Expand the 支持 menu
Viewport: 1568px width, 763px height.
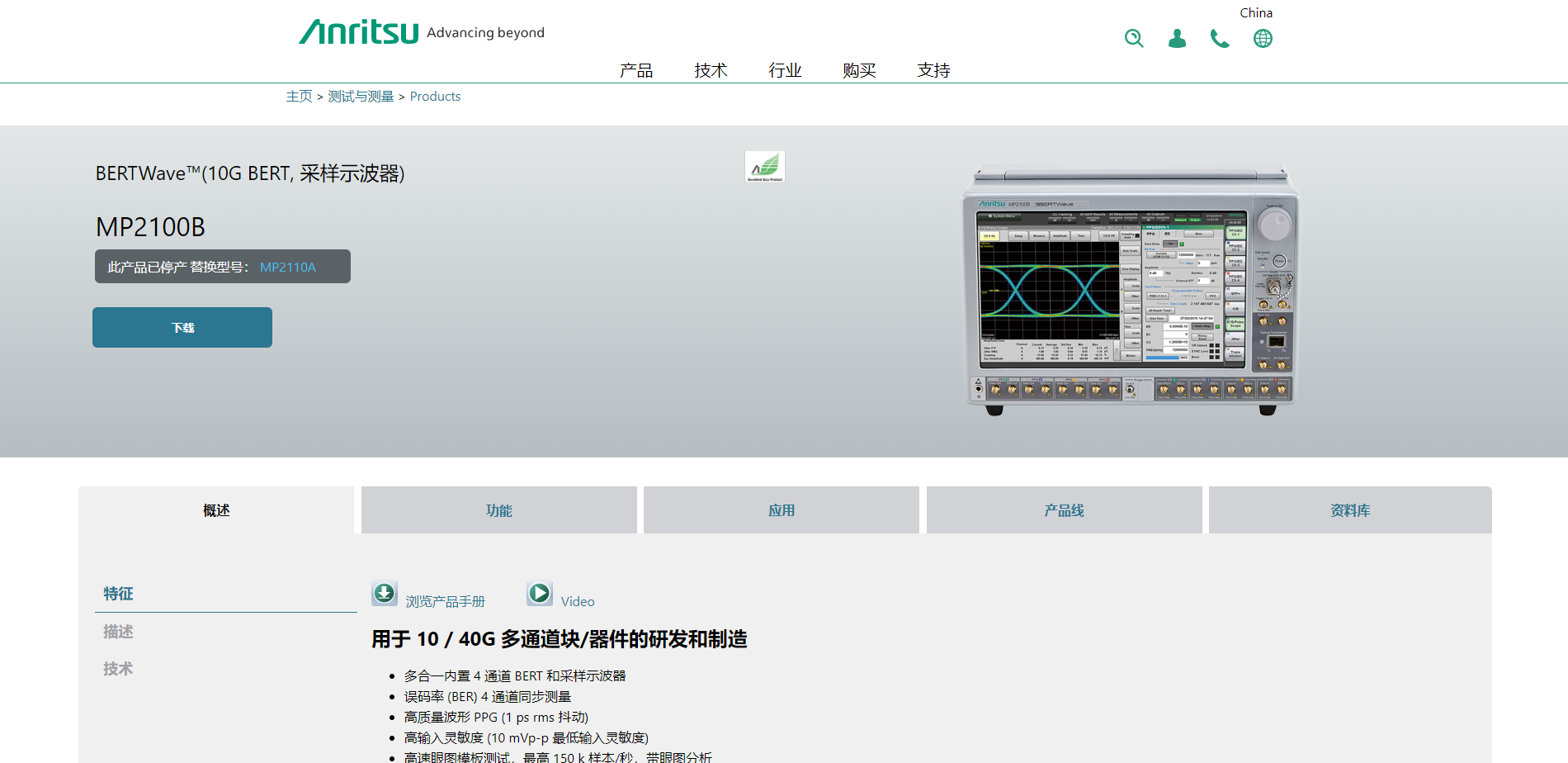click(933, 70)
